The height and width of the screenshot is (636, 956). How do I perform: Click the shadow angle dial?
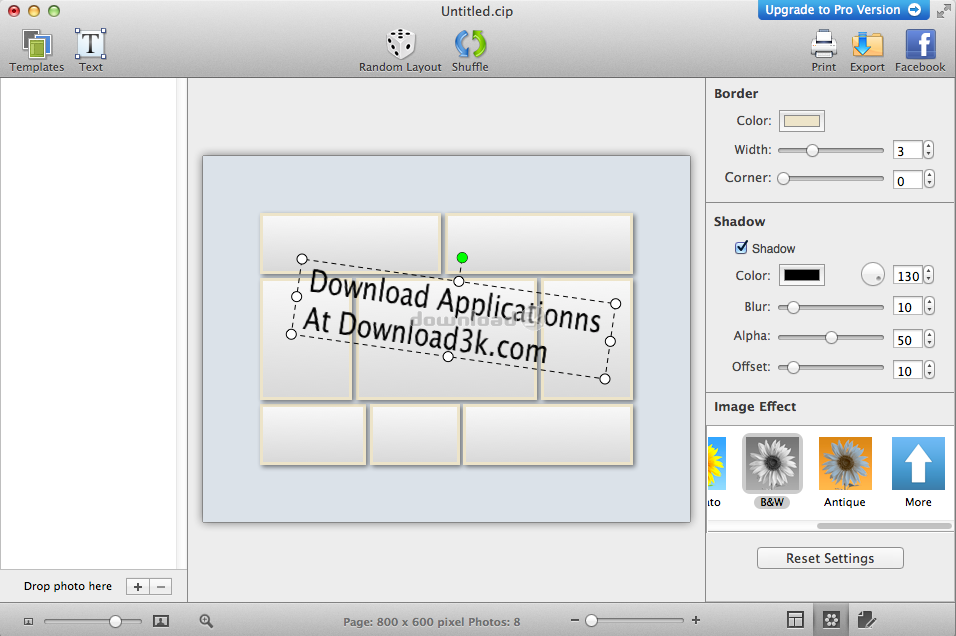[872, 274]
